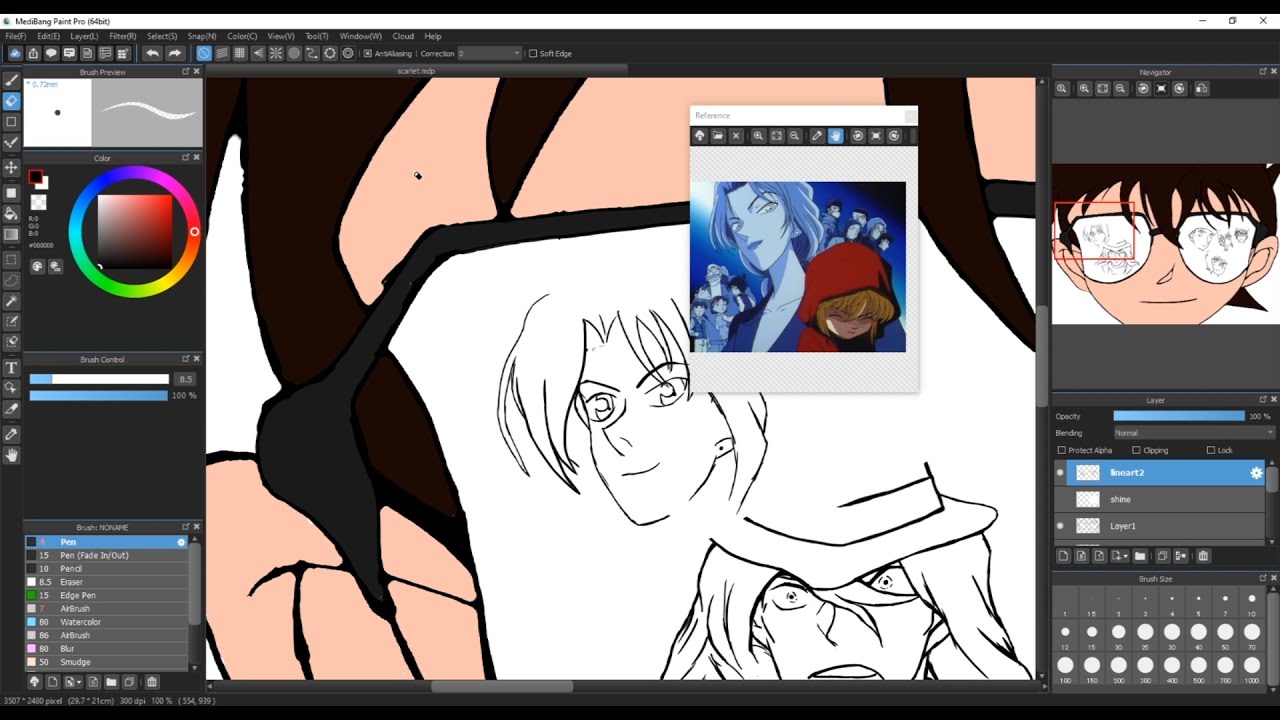
Task: Select the Edge Pen brush
Action: pyautogui.click(x=106, y=595)
